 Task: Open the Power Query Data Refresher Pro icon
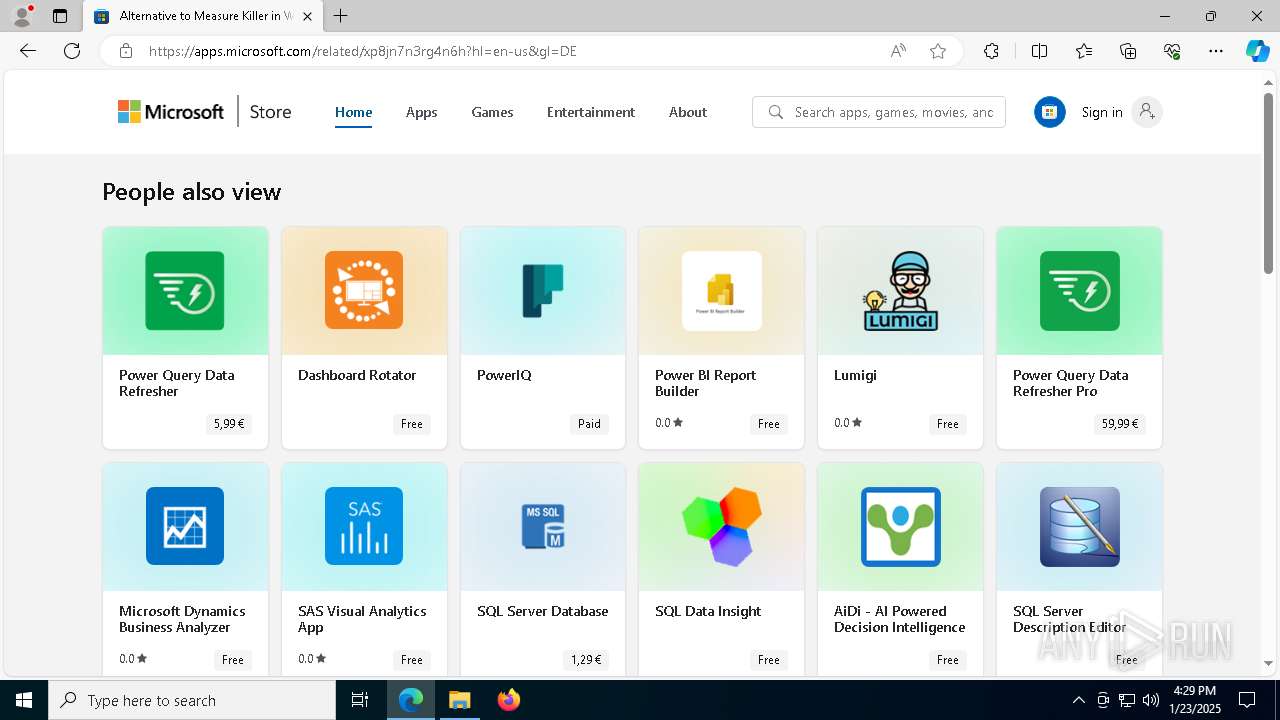[x=1079, y=291]
